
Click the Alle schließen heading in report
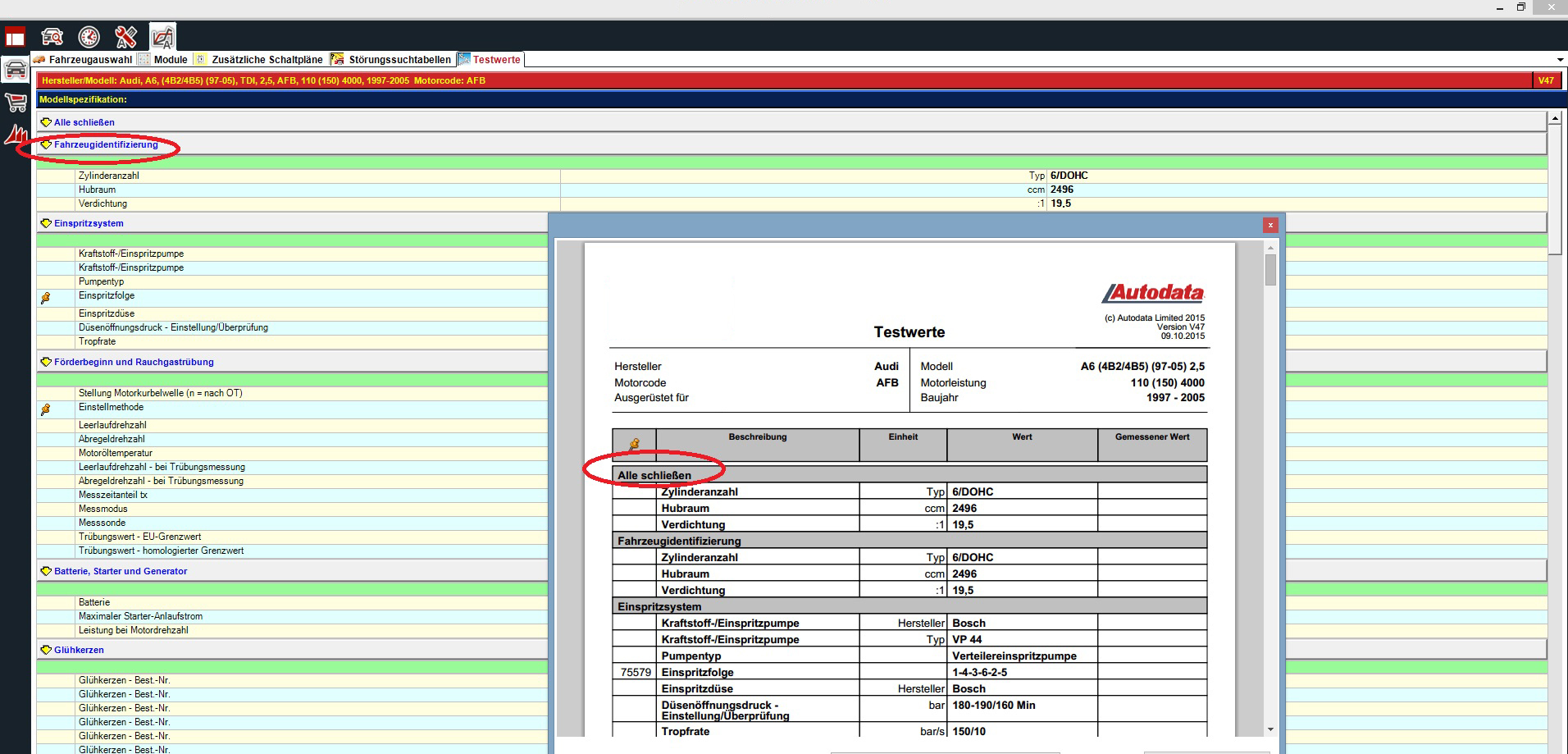click(x=654, y=475)
